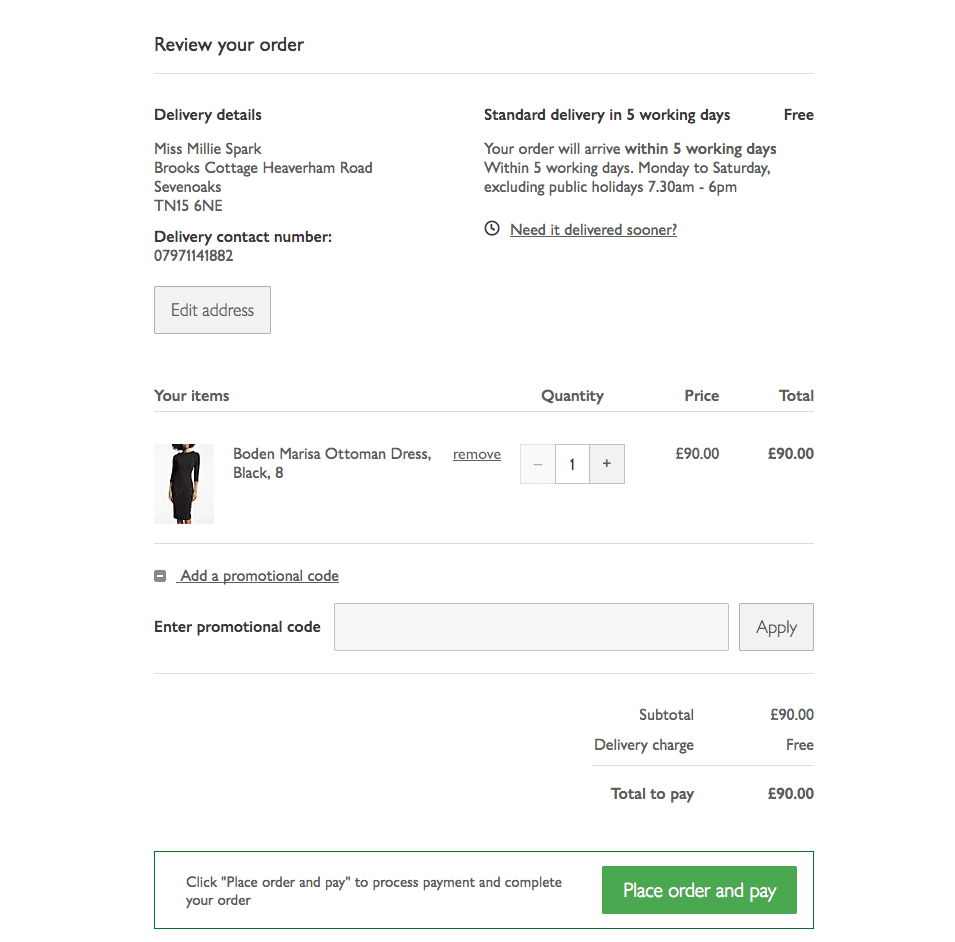Focus the promotional code text box
The height and width of the screenshot is (942, 955).
pyautogui.click(x=531, y=627)
